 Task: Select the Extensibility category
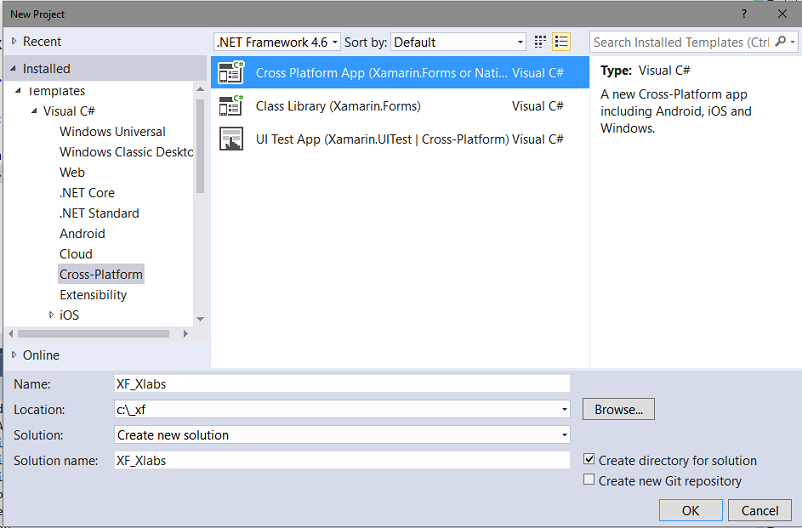pos(93,295)
